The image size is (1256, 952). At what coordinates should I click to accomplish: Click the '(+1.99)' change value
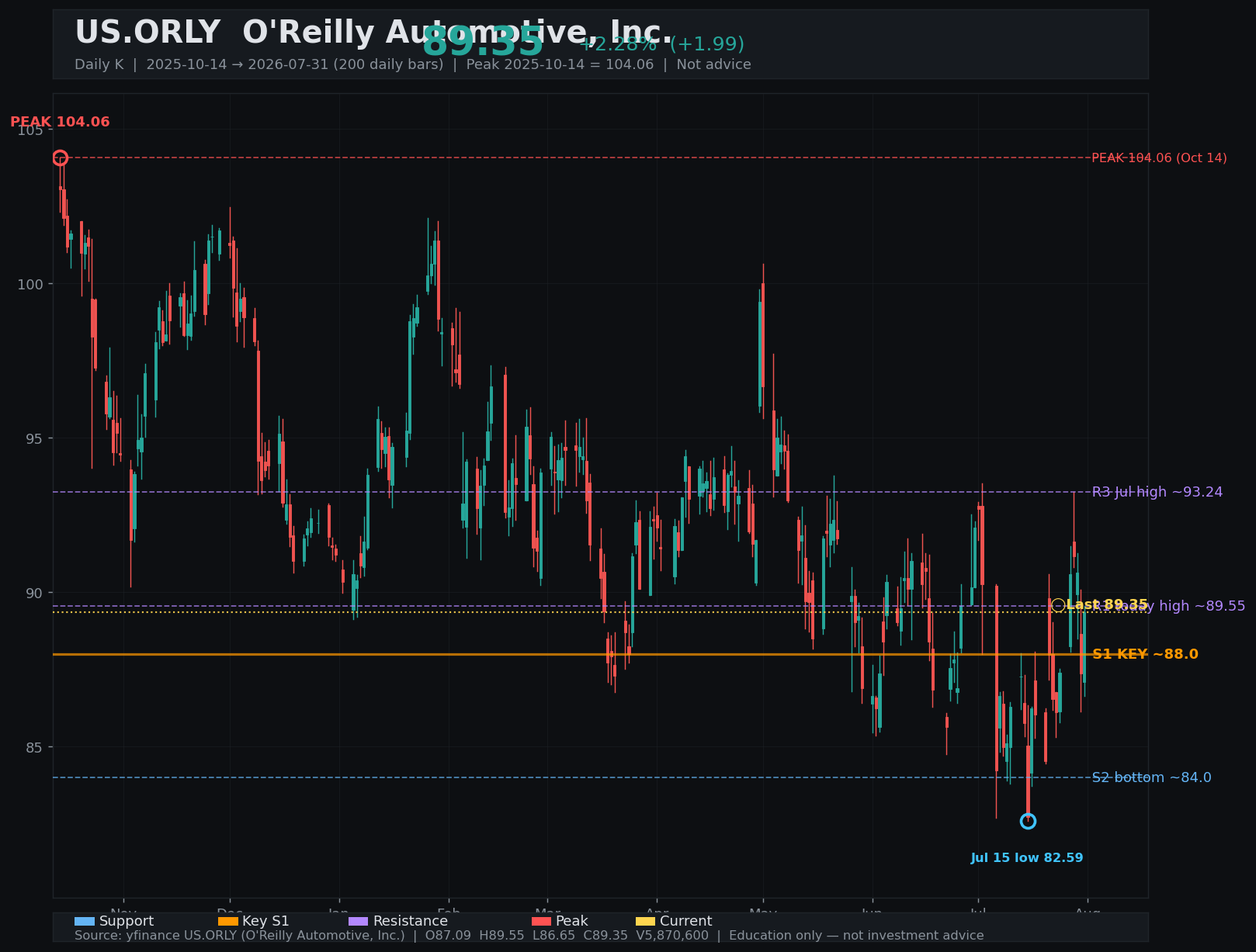coord(707,44)
